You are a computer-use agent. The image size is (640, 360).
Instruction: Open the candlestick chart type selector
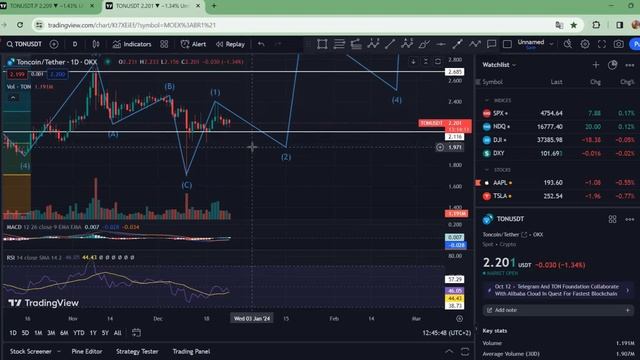[x=96, y=44]
